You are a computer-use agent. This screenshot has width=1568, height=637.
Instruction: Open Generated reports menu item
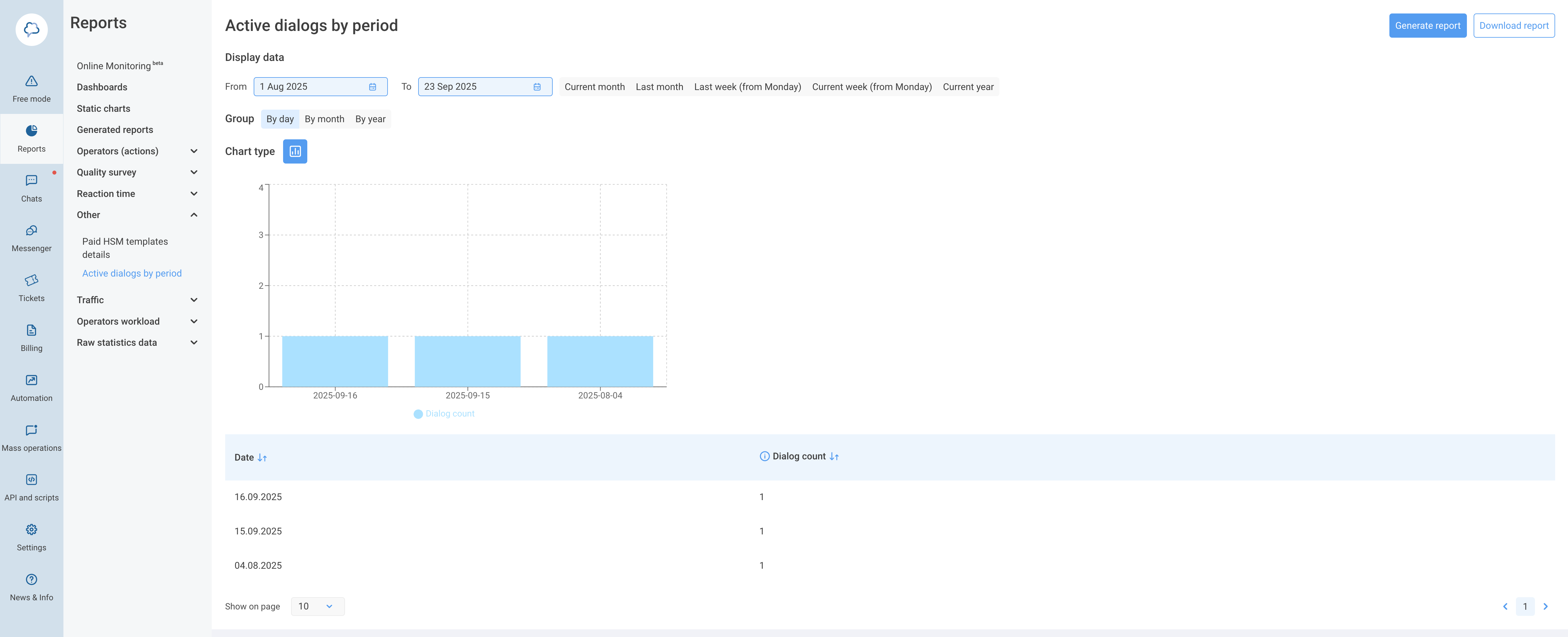115,130
